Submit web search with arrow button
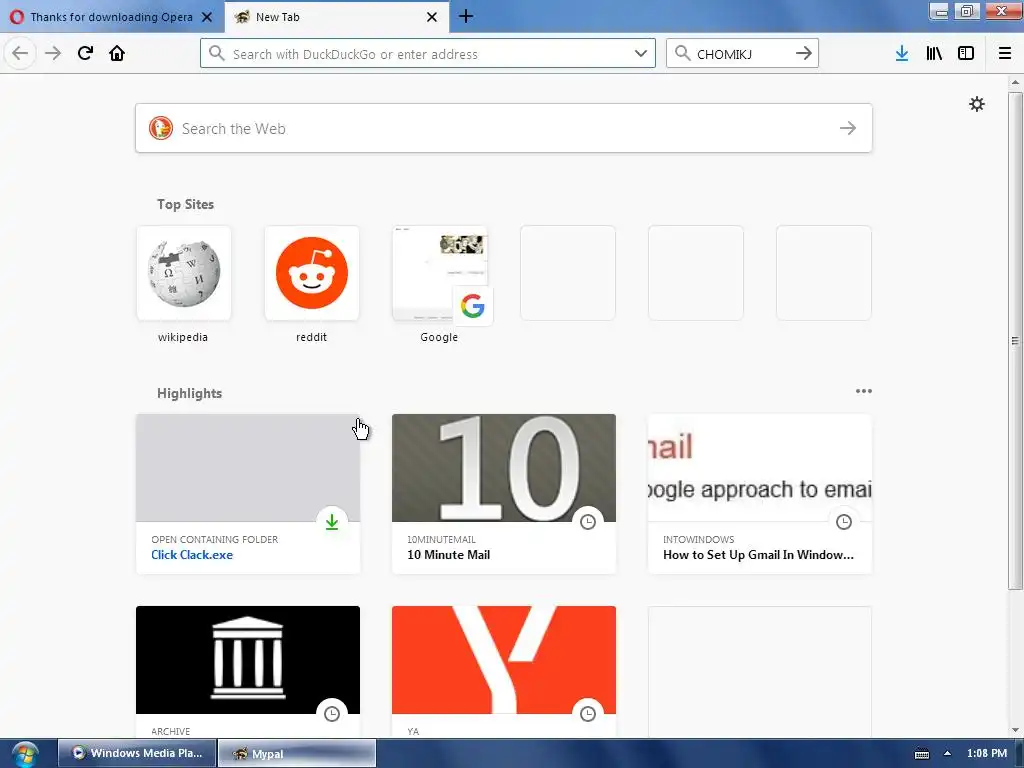Viewport: 1024px width, 768px height. 848,128
